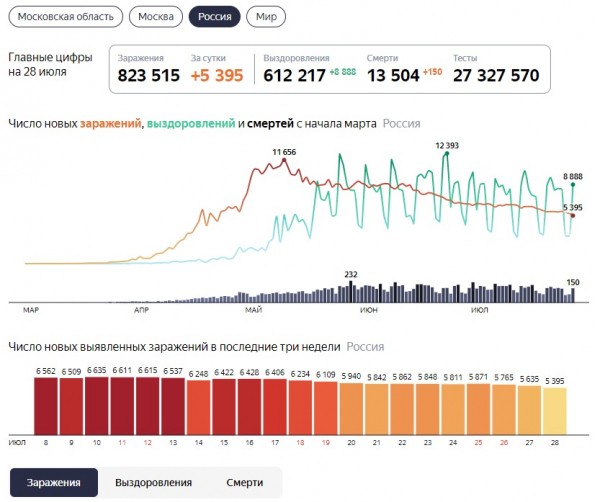Click the +5 395 daily cases figure

(215, 76)
